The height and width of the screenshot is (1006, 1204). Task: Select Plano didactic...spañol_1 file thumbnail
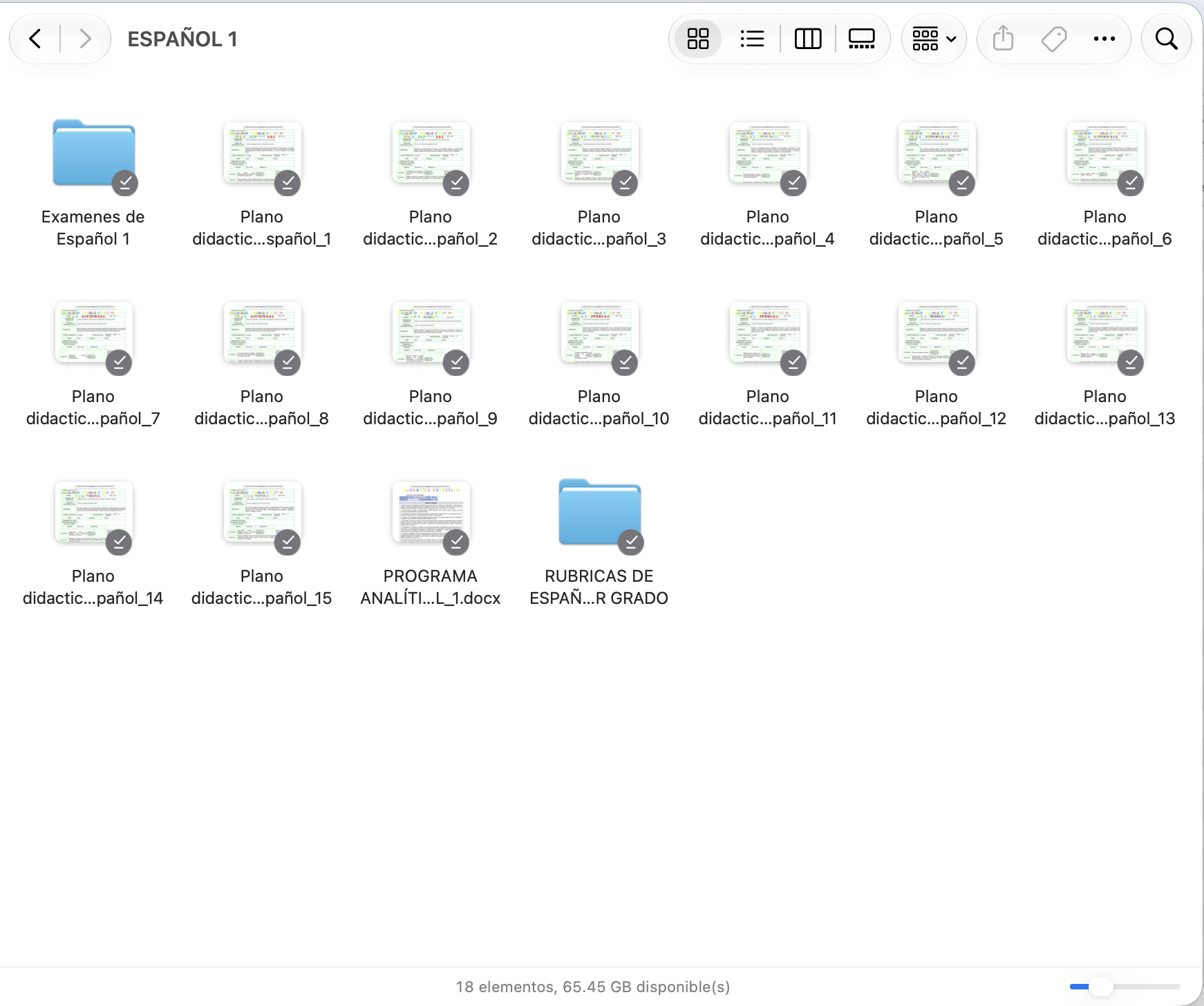pyautogui.click(x=262, y=153)
